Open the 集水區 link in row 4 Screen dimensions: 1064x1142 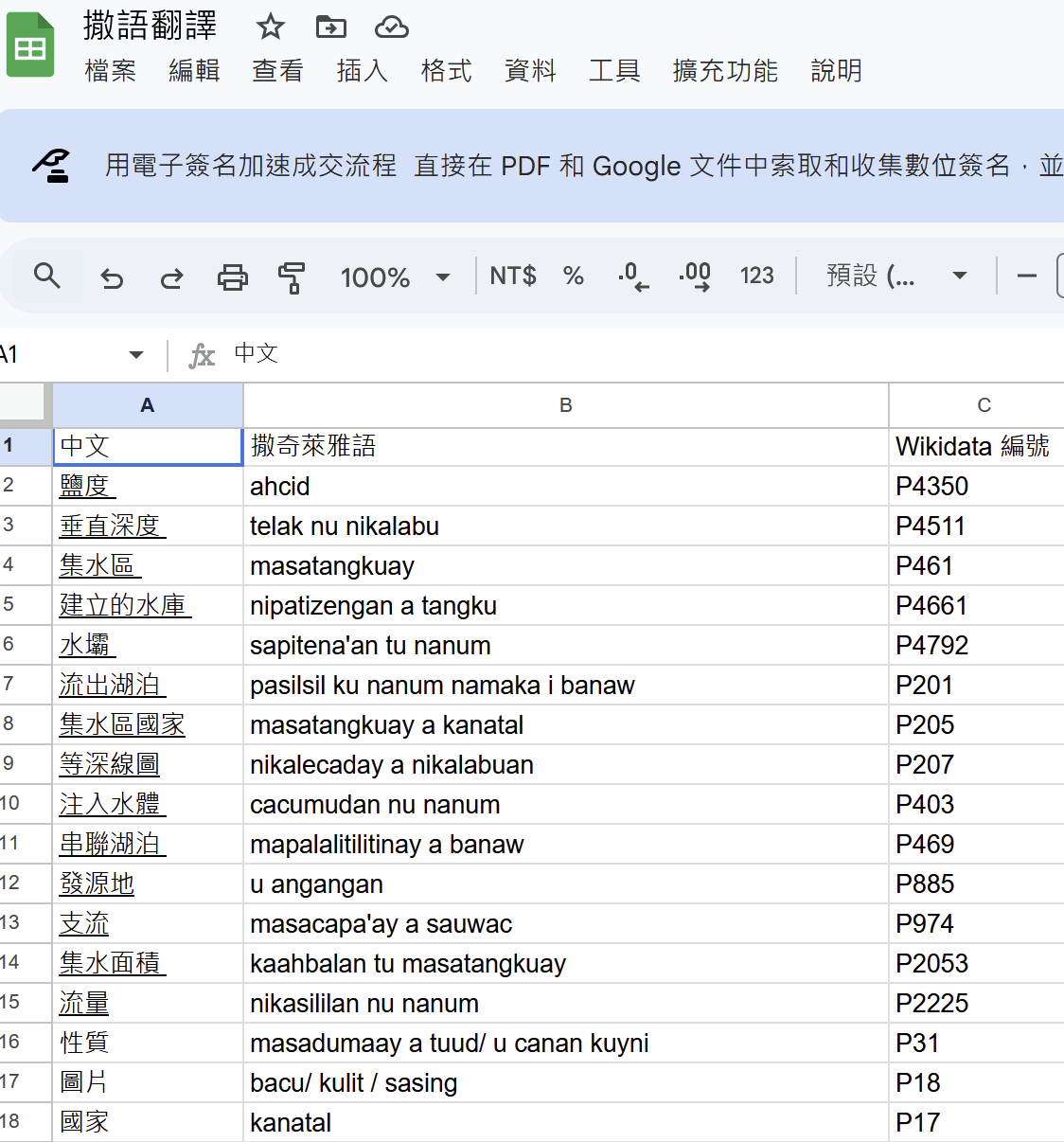[99, 565]
